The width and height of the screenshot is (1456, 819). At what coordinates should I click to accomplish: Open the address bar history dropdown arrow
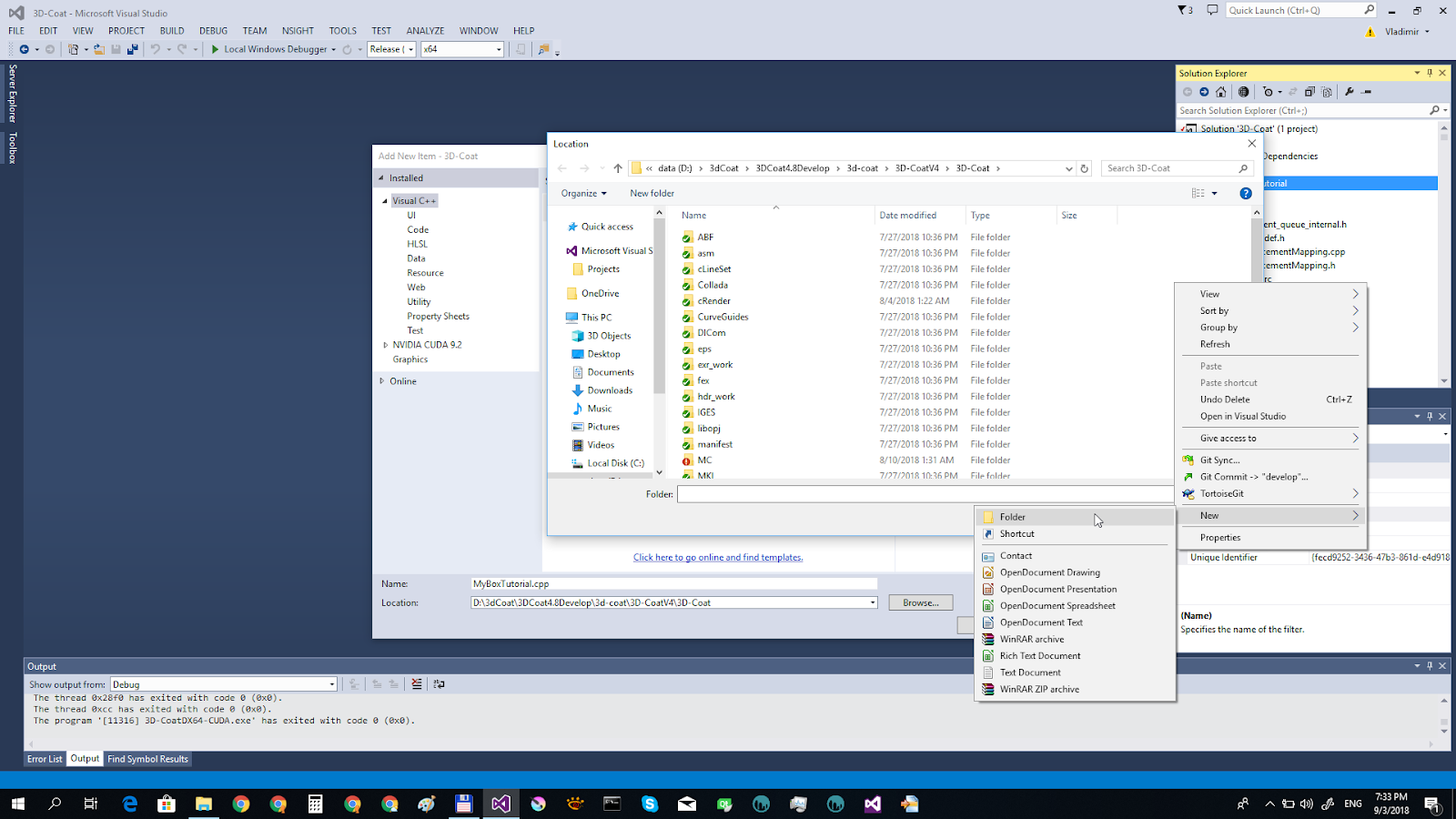click(1068, 168)
